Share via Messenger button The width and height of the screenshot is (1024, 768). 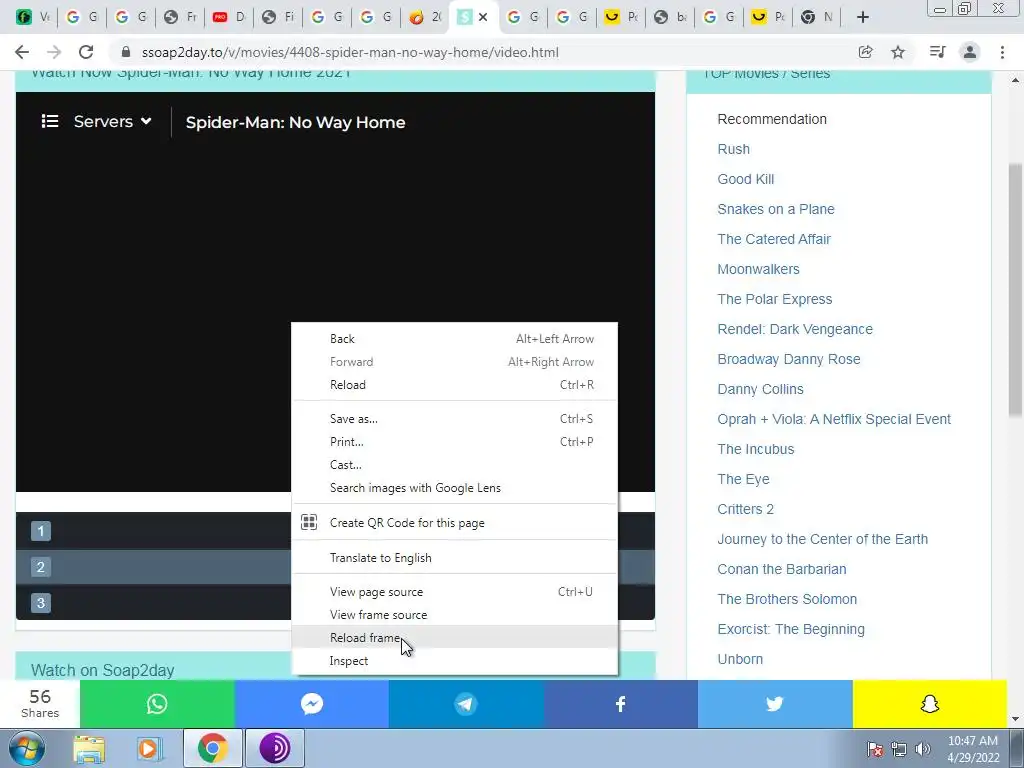point(312,703)
